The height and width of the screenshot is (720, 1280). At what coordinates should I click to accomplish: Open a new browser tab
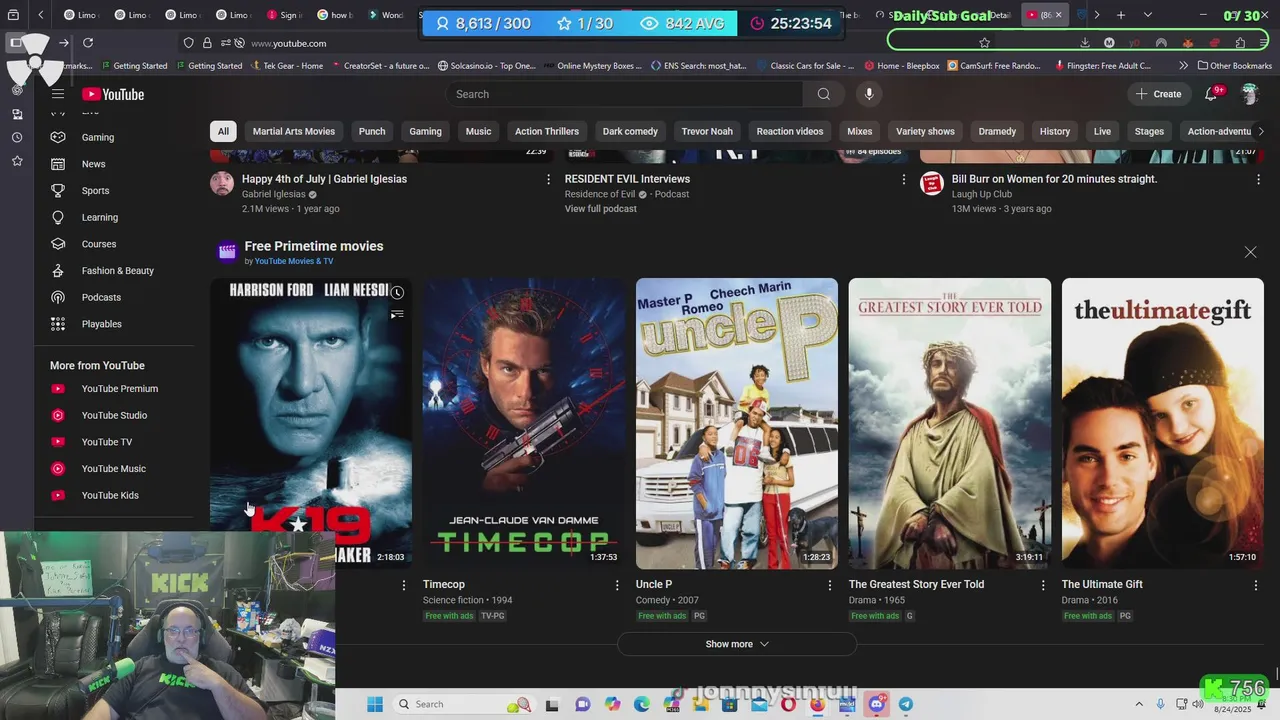pos(1121,15)
